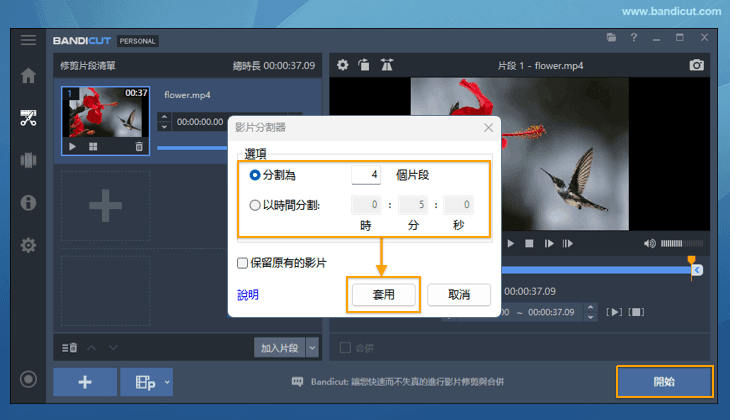Open the 說明 help link

[x=247, y=295]
